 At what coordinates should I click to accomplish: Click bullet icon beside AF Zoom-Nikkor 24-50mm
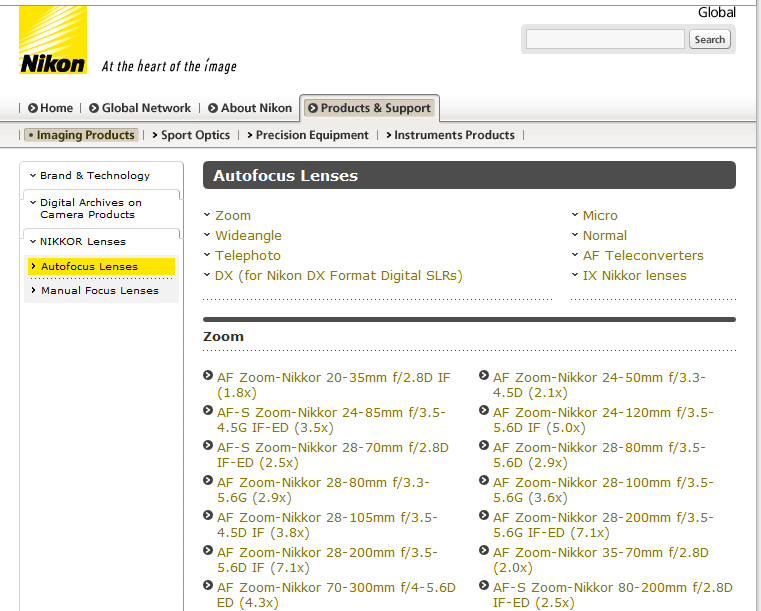[484, 376]
